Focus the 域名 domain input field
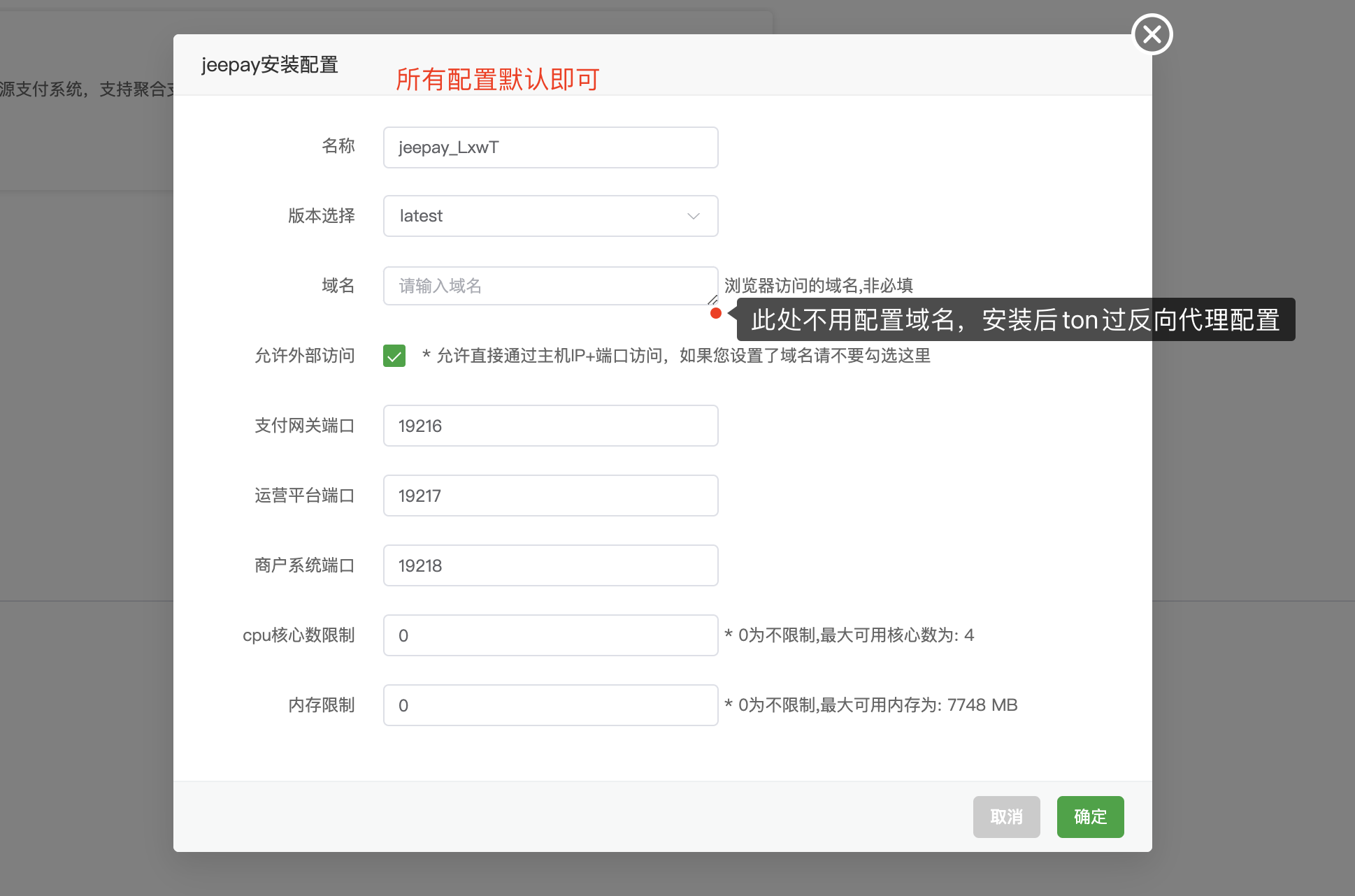1355x896 pixels. tap(550, 286)
